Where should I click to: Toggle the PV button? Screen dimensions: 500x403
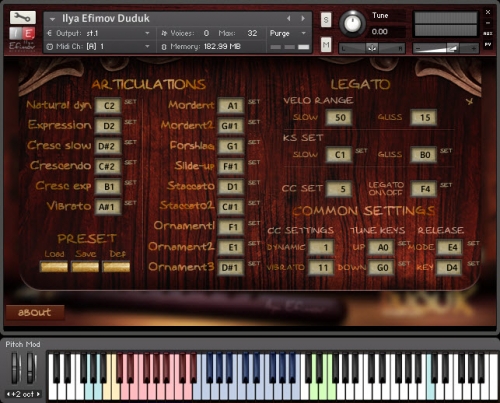point(488,44)
